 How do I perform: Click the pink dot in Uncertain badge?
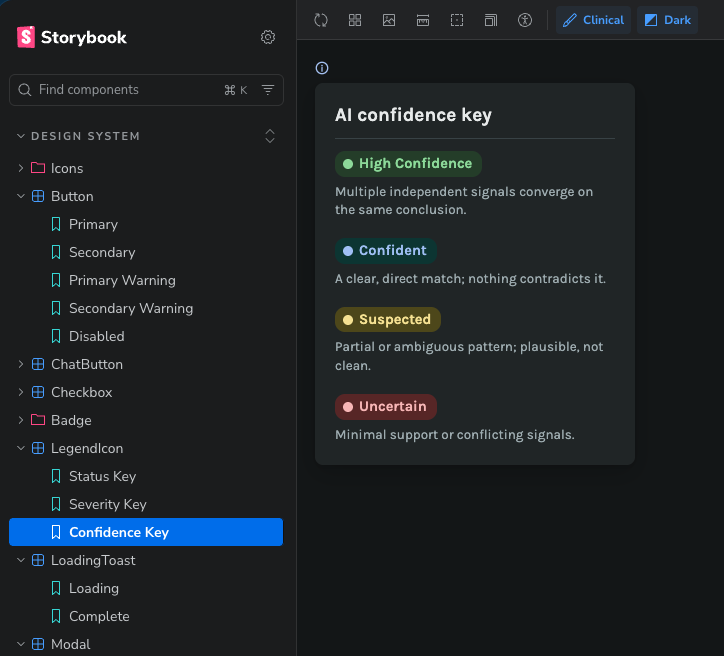[x=348, y=407]
